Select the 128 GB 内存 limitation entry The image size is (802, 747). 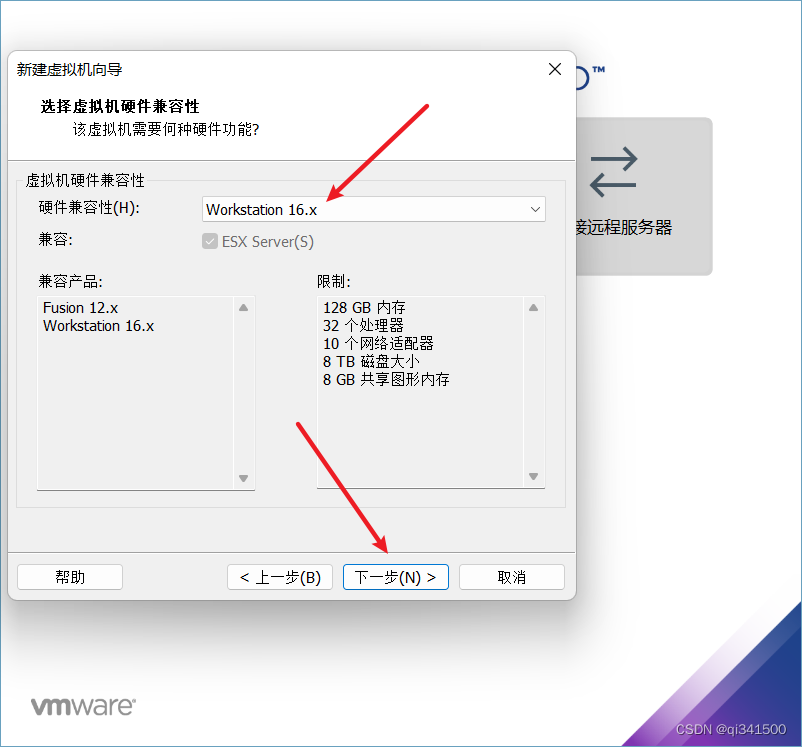coord(364,307)
